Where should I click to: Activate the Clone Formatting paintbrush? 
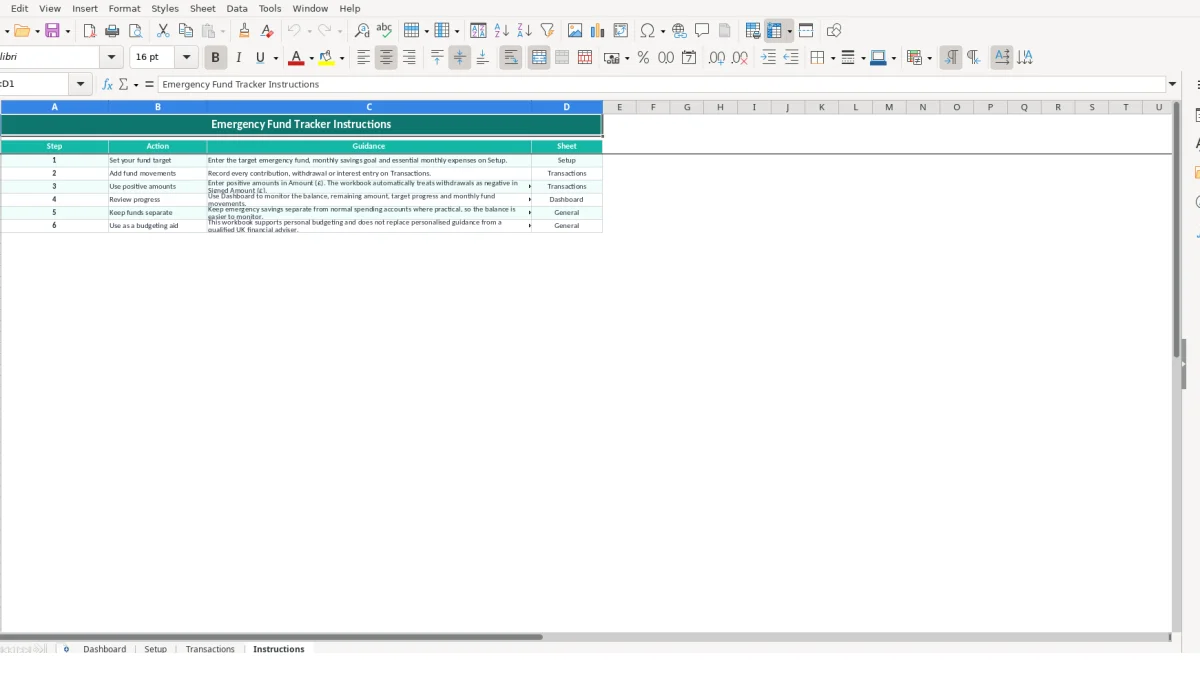click(x=244, y=31)
